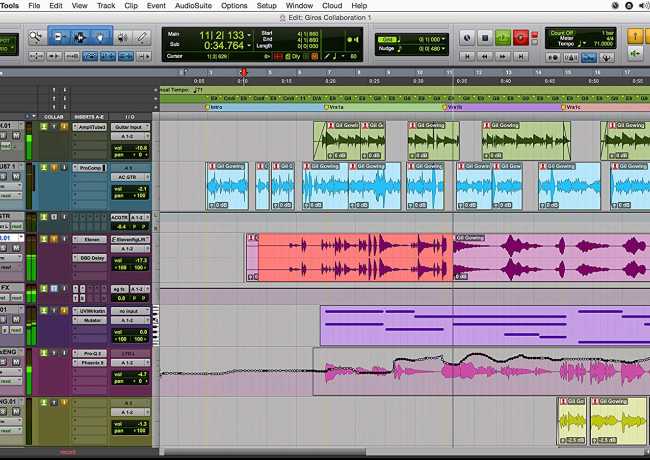
Task: Open the Phoenix II insert plugin
Action: (x=92, y=363)
